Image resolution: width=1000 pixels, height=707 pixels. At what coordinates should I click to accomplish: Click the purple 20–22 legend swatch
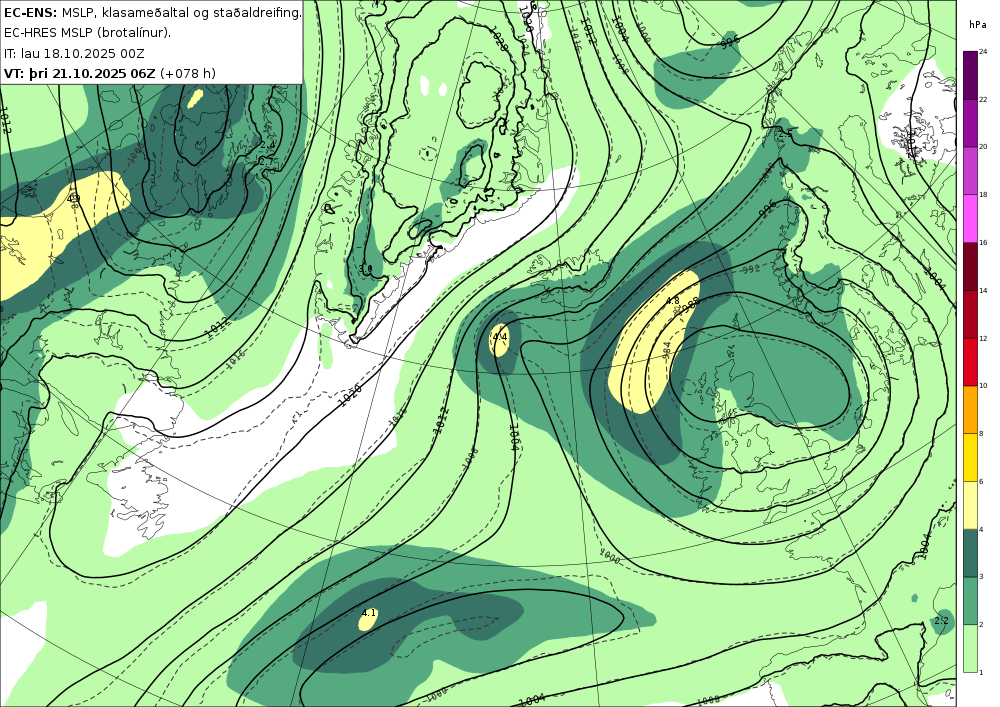pos(970,123)
